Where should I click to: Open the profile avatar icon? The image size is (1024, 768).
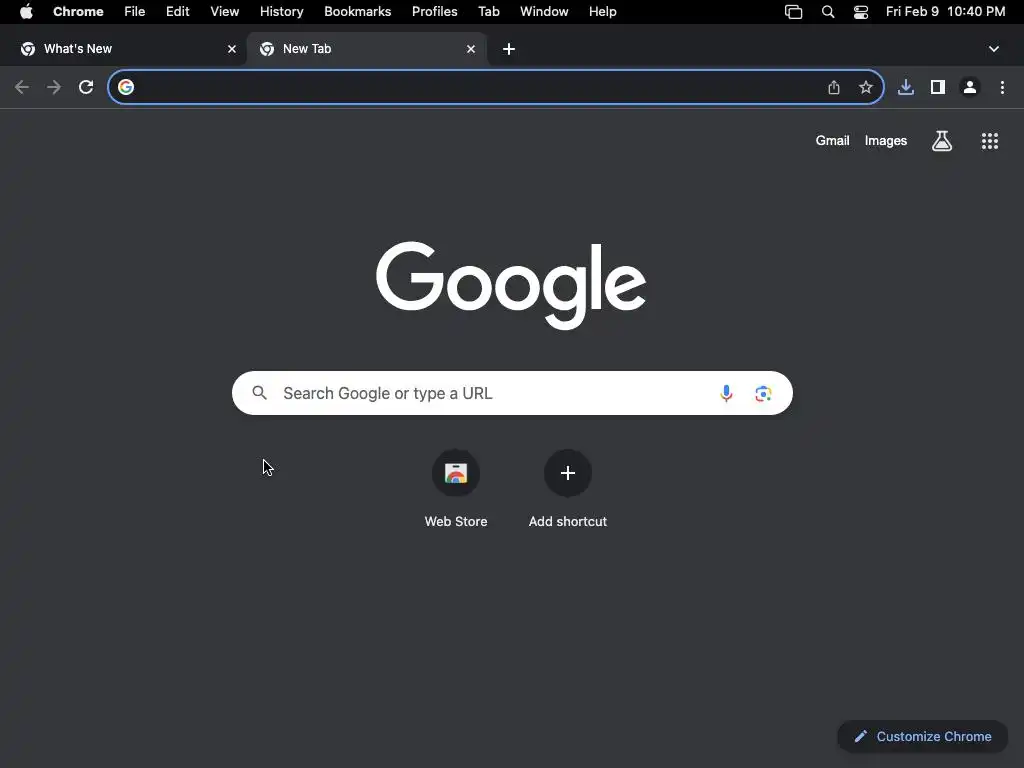970,87
